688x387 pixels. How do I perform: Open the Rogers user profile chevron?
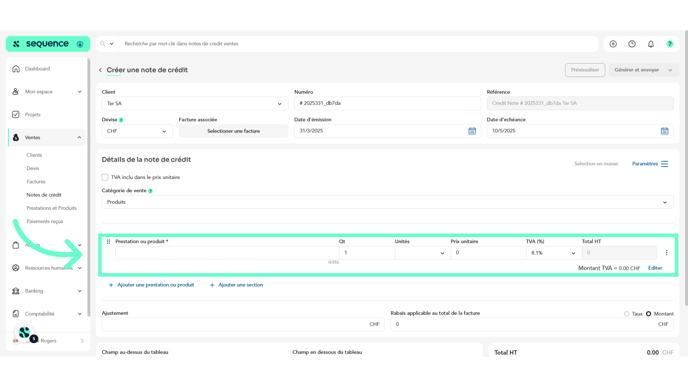82,341
